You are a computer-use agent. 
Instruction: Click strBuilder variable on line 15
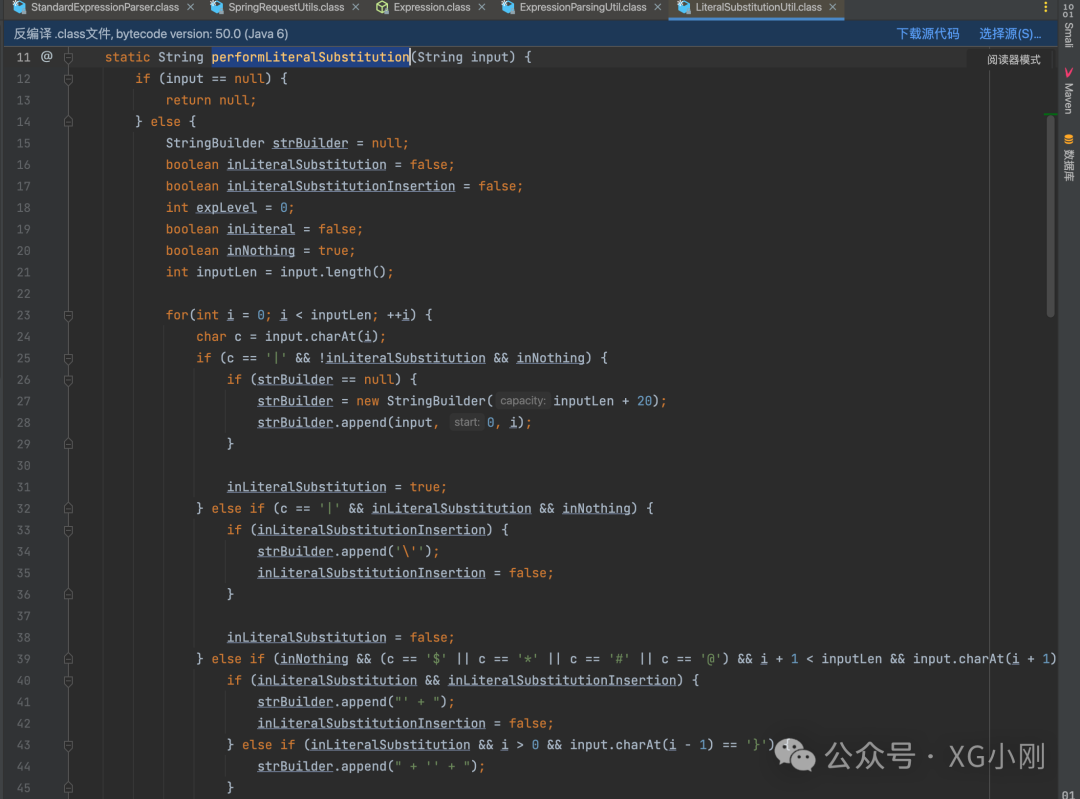pyautogui.click(x=310, y=143)
